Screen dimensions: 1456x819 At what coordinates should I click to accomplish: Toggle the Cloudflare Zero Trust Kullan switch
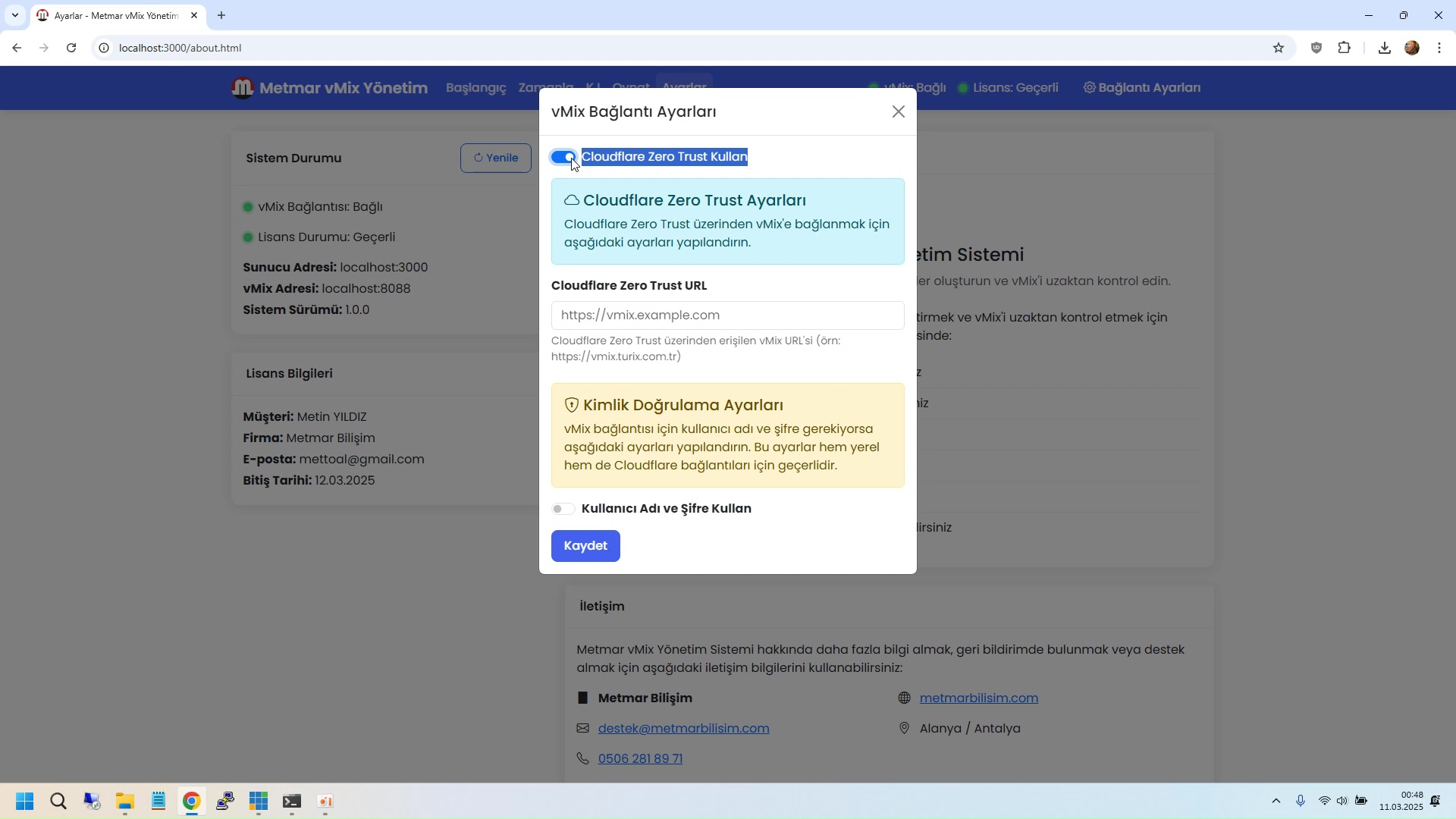[563, 157]
